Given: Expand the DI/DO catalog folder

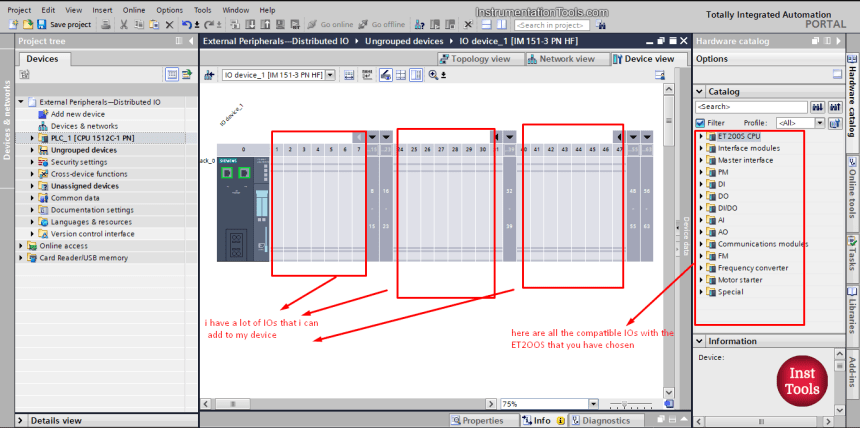Looking at the screenshot, I should (701, 208).
